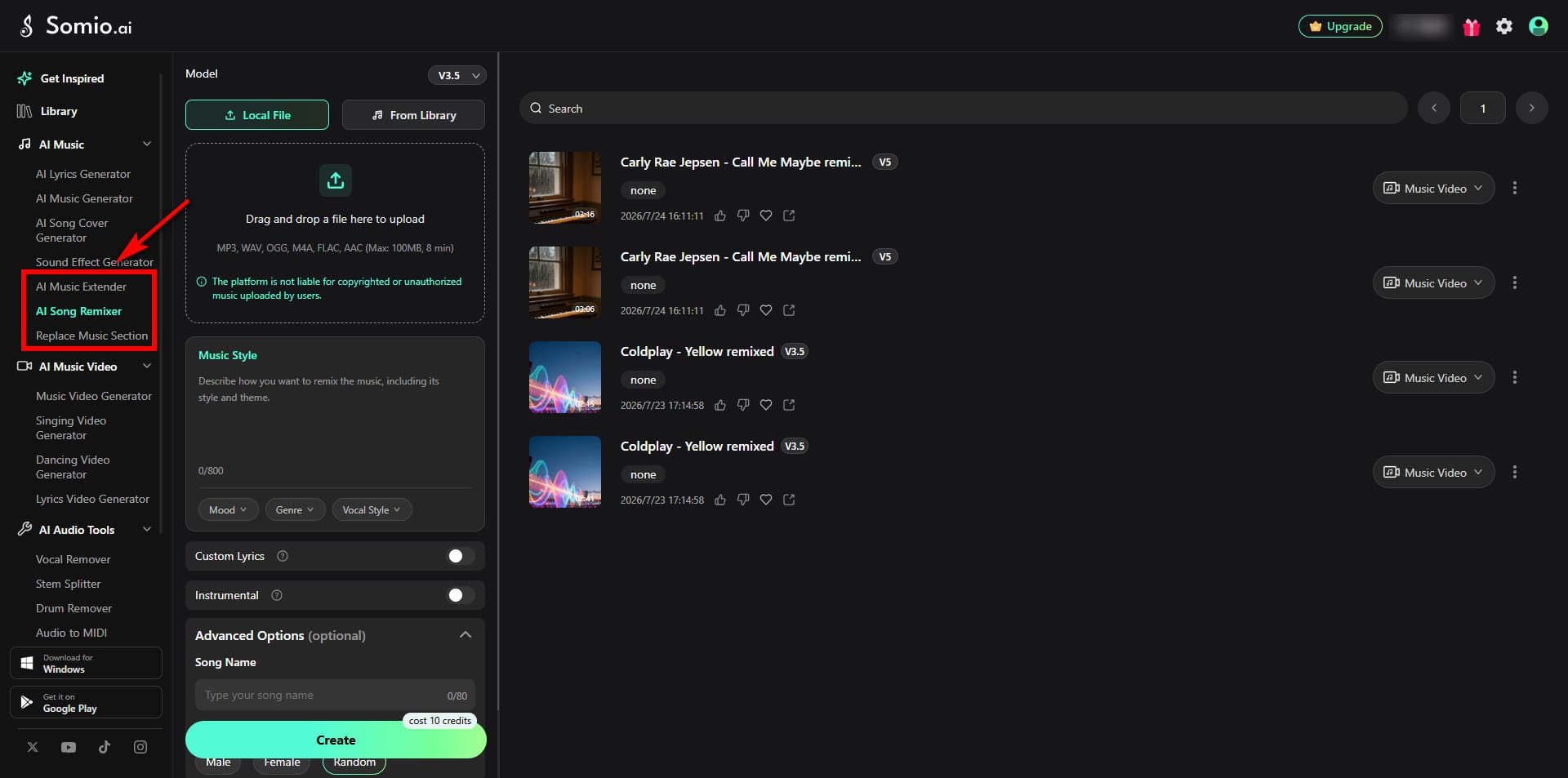
Task: Open the X social media icon
Action: 33,747
